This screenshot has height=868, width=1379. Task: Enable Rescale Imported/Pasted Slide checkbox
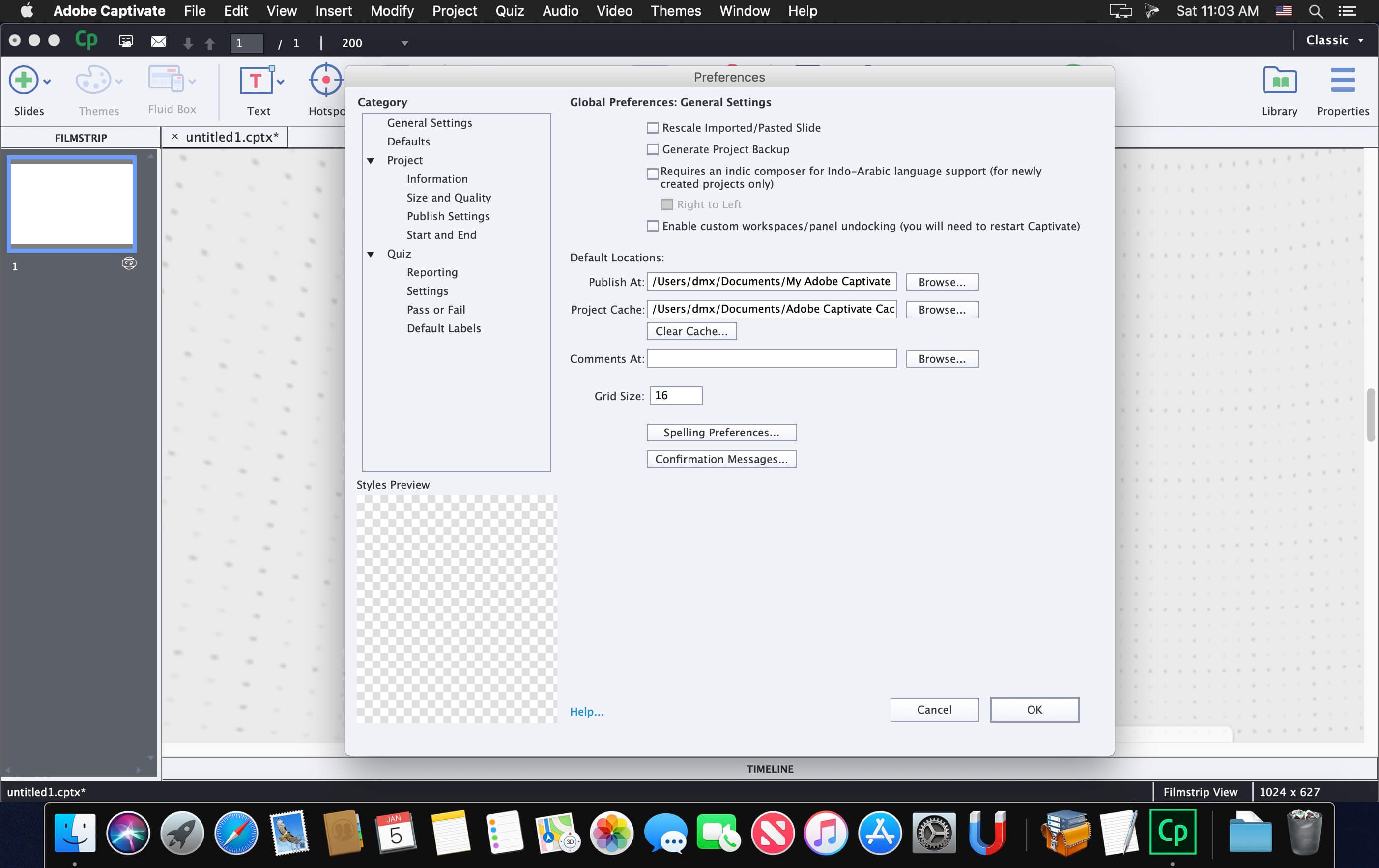652,128
